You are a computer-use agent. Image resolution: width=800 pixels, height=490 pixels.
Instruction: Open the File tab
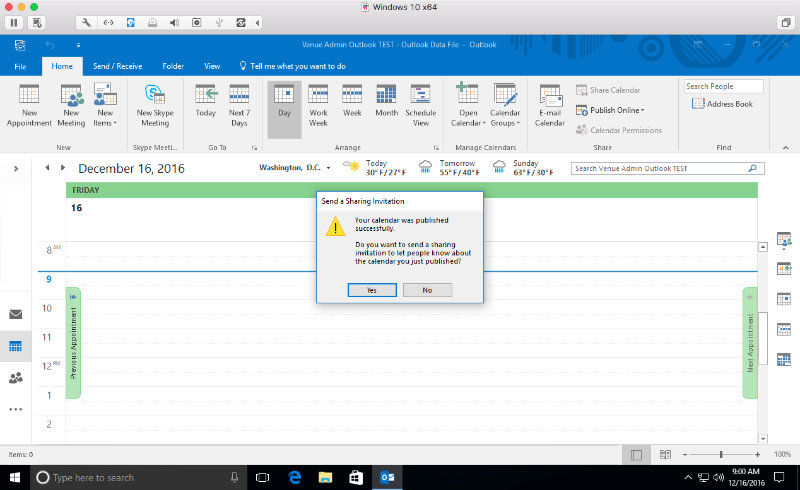20,66
